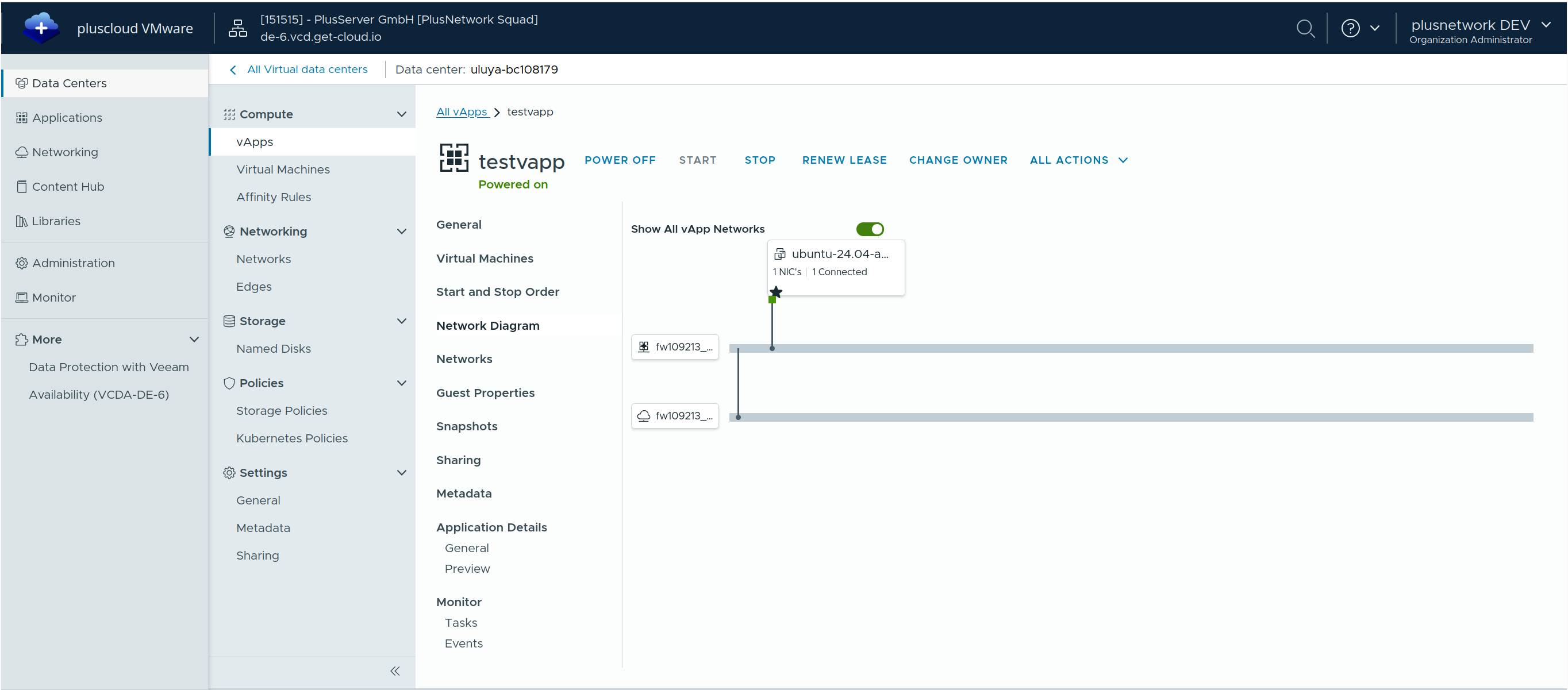Open Events under Monitor
Screen dimensions: 1568x690
point(463,644)
